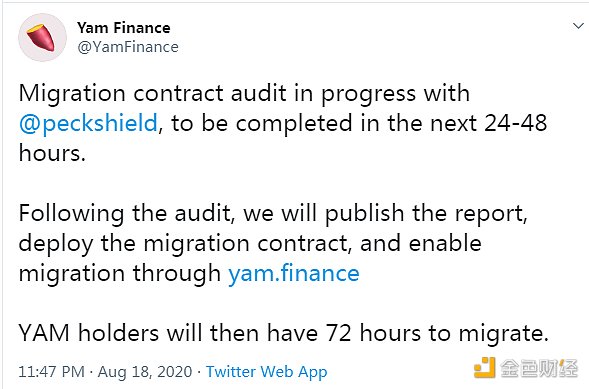
Task: Open the Yam Finance display name profile
Action: pyautogui.click(x=124, y=28)
